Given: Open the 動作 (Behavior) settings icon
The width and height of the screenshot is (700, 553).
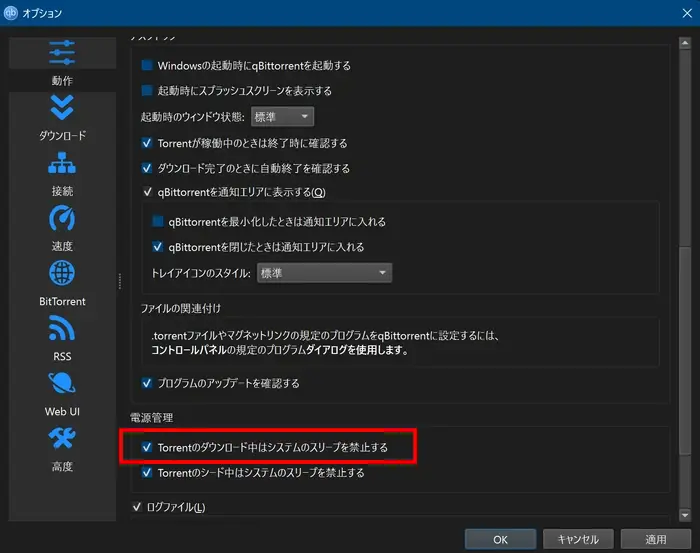Looking at the screenshot, I should pos(62,54).
